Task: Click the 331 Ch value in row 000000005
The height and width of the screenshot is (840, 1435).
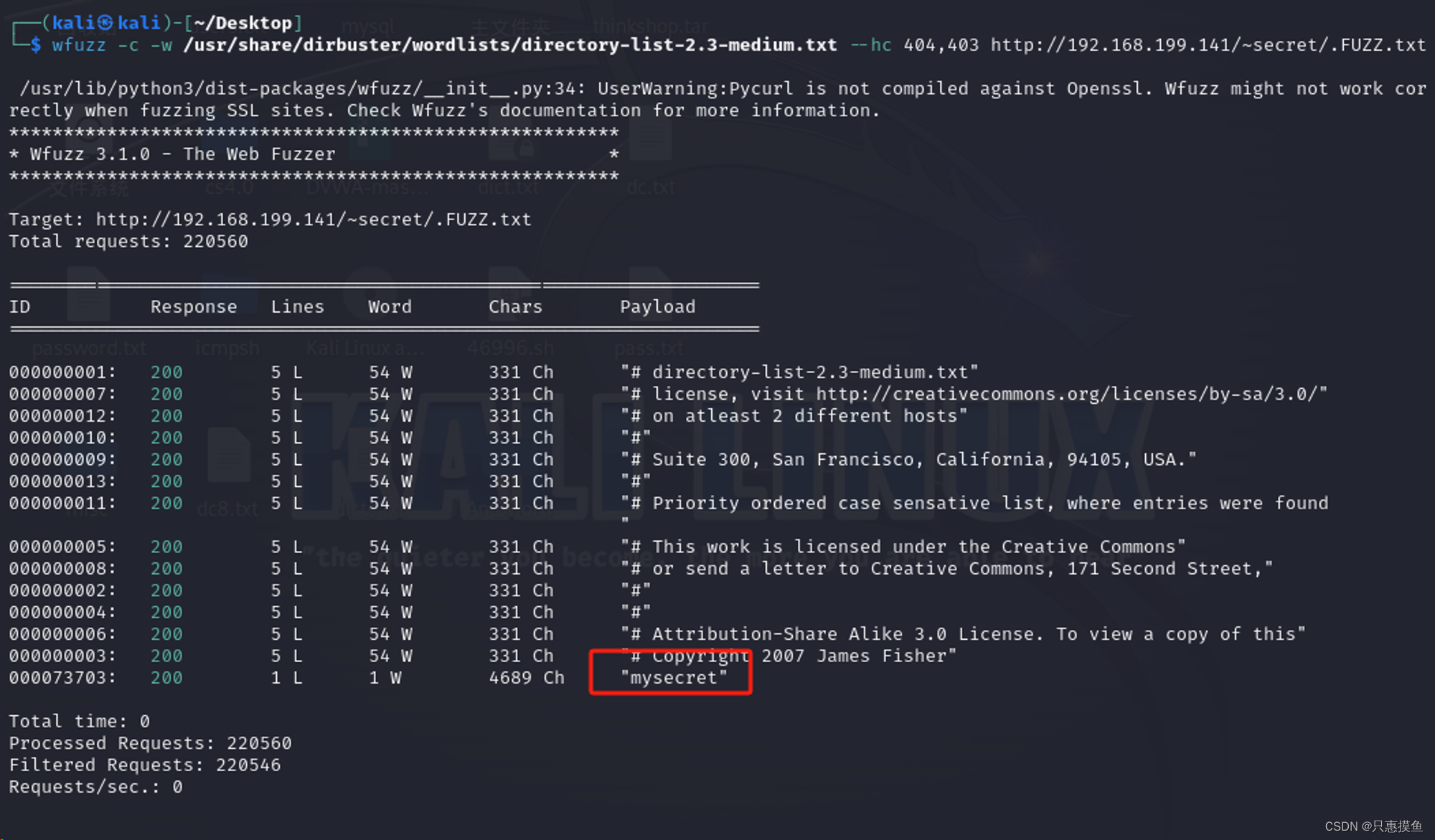Action: coord(521,547)
